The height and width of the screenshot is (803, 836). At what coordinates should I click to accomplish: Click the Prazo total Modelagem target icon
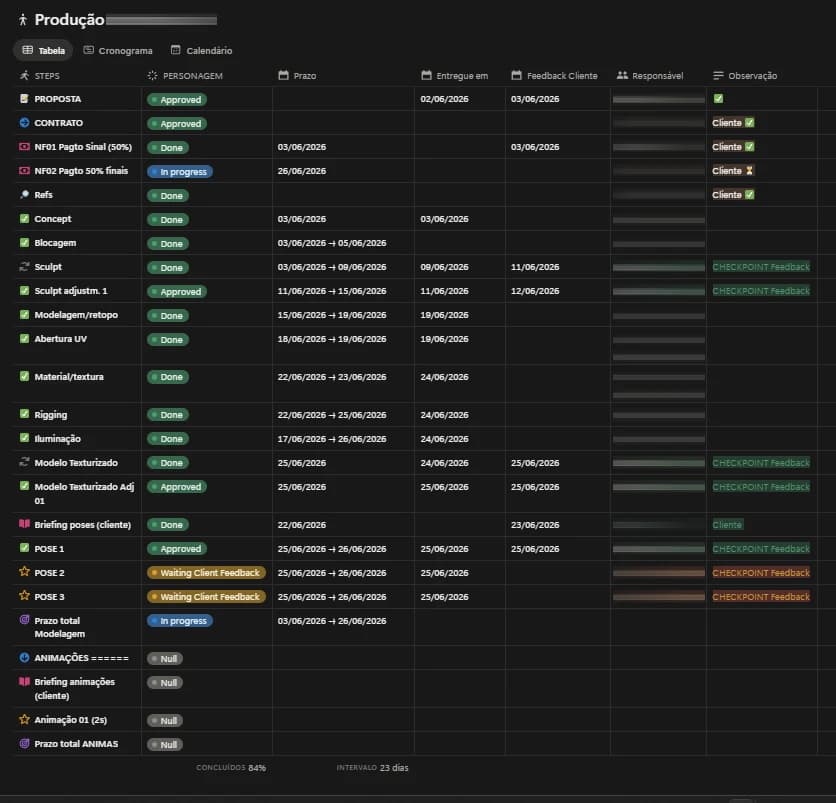pyautogui.click(x=24, y=620)
